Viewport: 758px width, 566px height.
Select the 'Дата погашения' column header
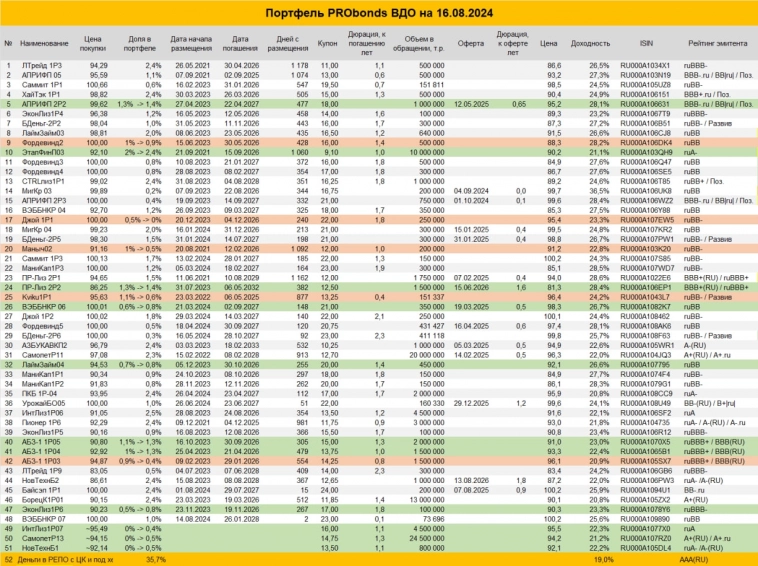pos(240,44)
